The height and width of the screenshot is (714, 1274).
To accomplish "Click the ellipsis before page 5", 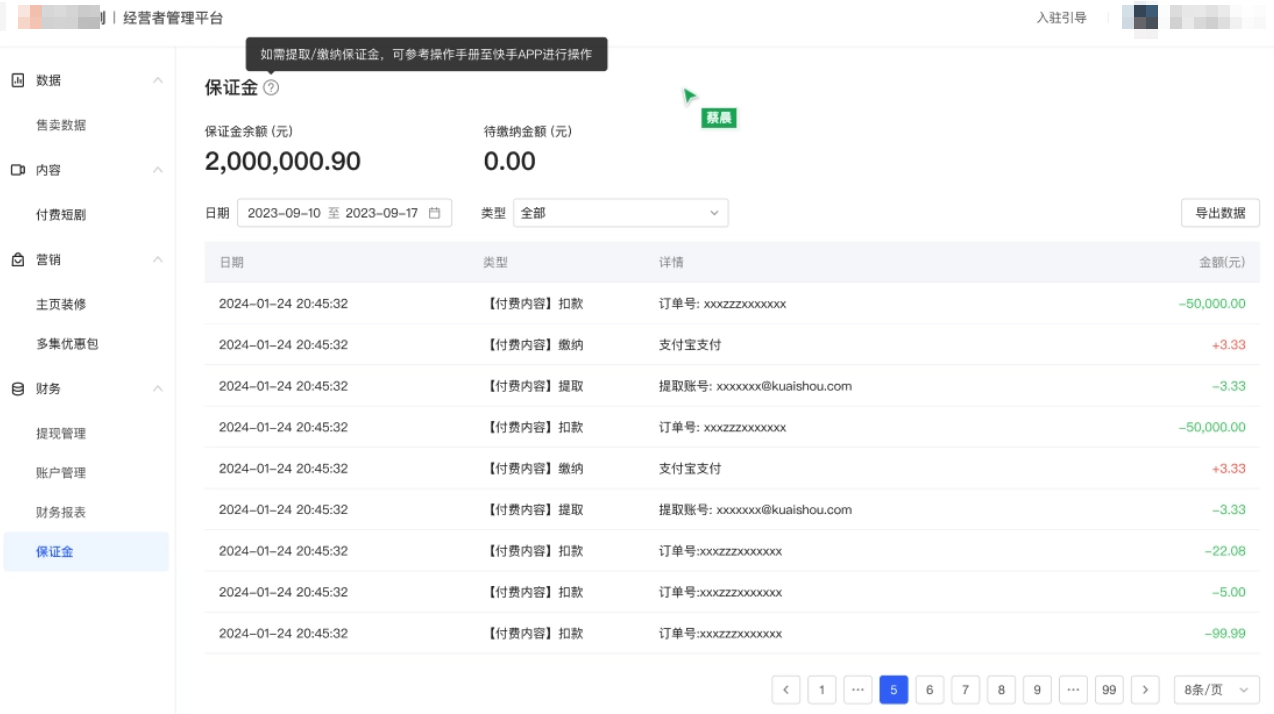I will click(858, 690).
